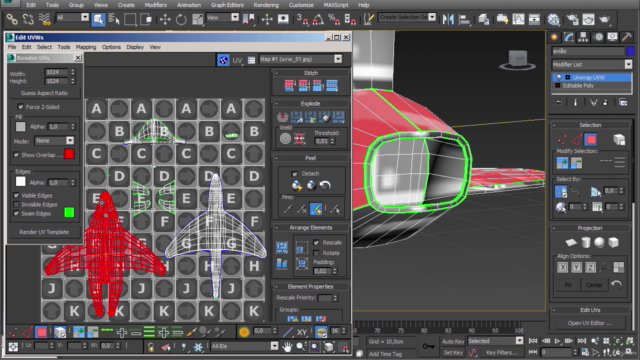Align projection to Z axis
Viewport: 640px width, 360px height.
(x=590, y=267)
